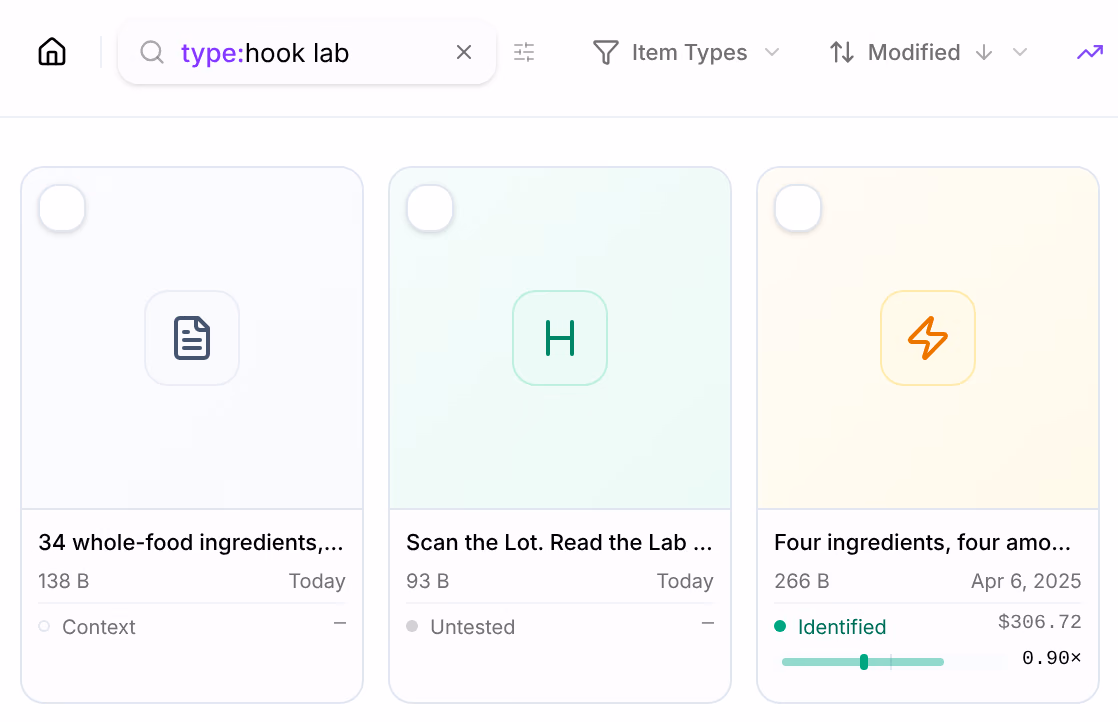Click 'Apr 6, 2025' date text
1118x722 pixels.
[1026, 581]
